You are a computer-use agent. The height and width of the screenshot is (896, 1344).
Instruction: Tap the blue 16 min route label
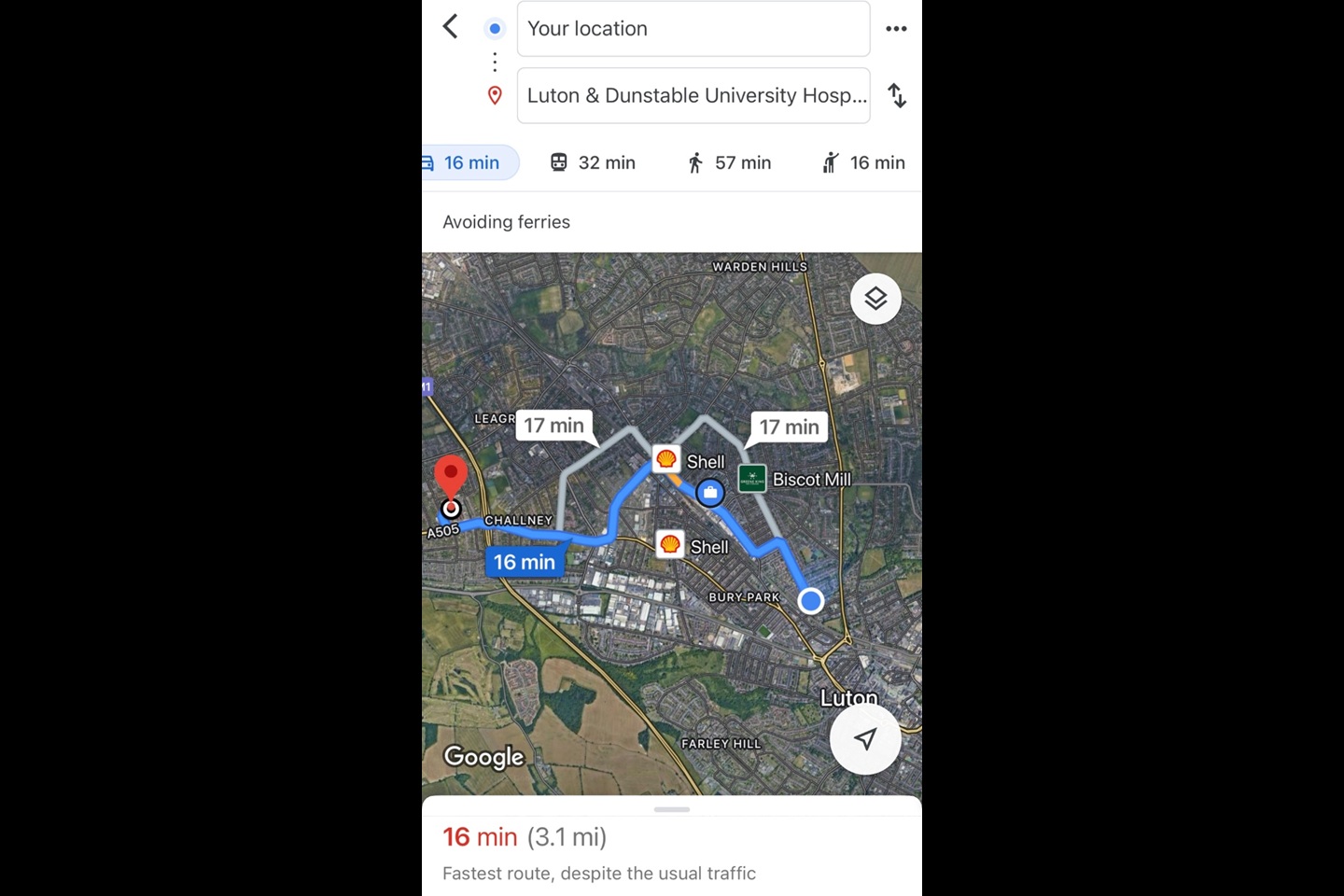pyautogui.click(x=525, y=562)
